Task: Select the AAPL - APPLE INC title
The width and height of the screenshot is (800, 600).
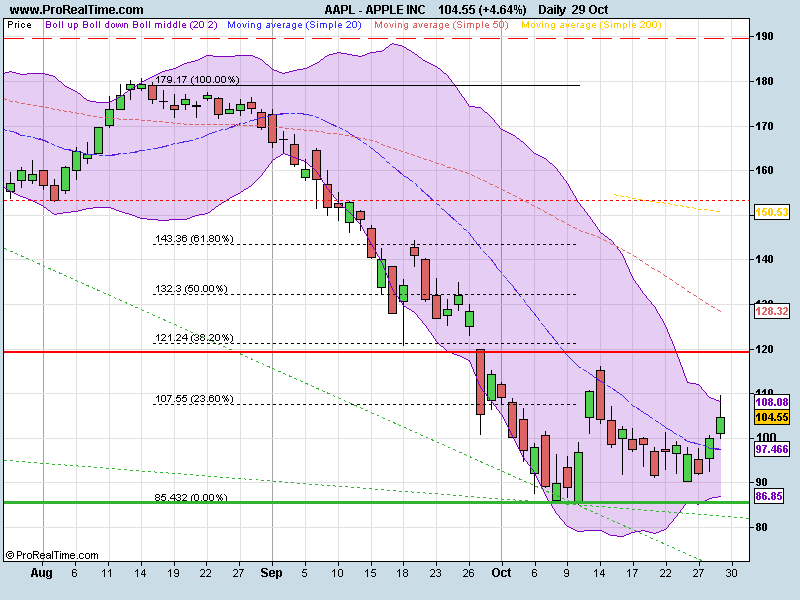Action: [375, 9]
